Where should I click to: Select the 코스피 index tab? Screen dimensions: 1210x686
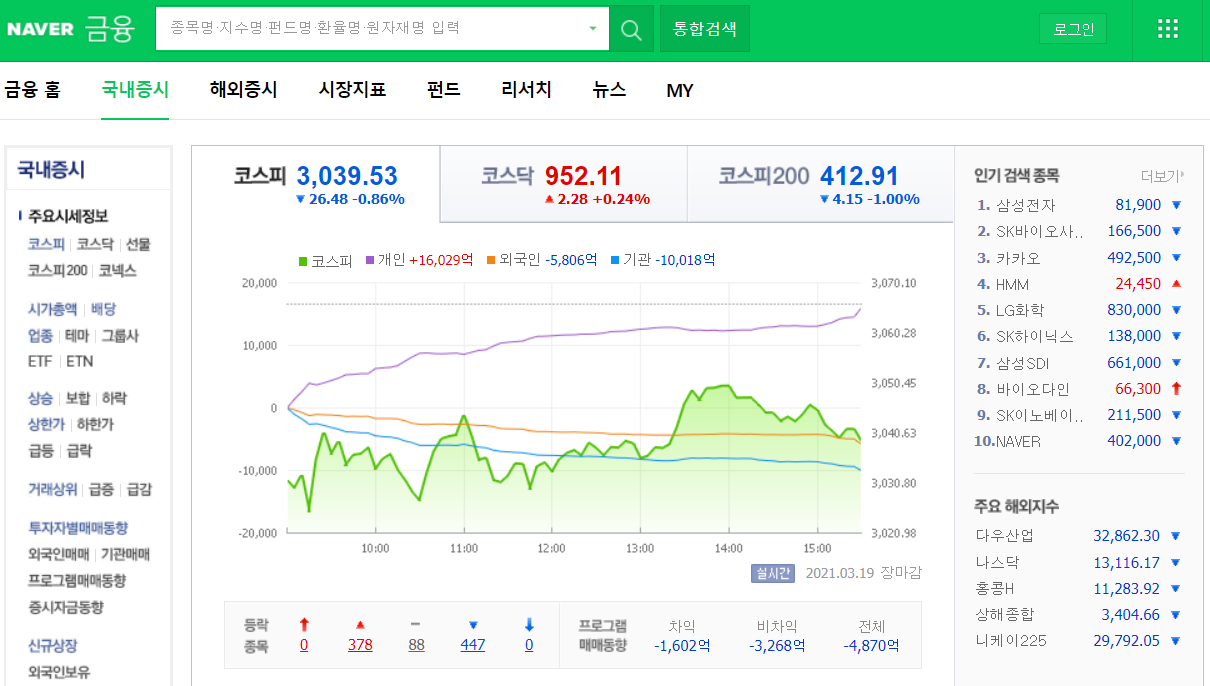point(316,184)
